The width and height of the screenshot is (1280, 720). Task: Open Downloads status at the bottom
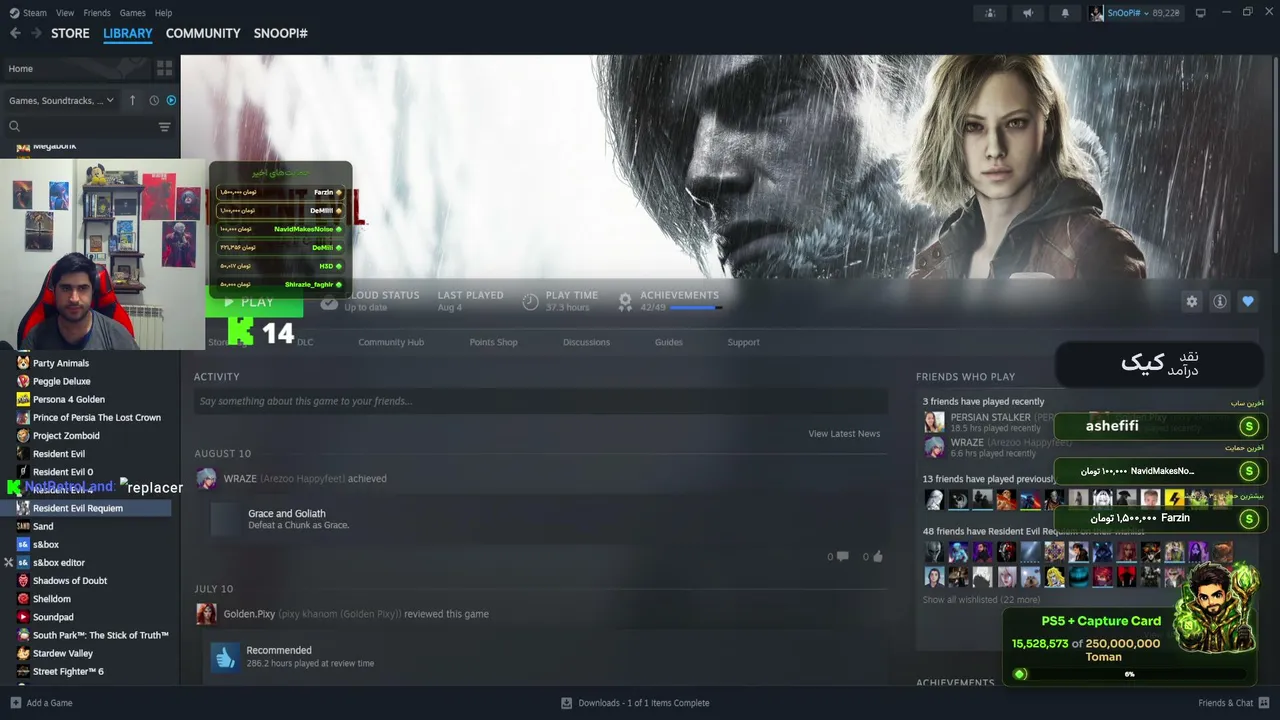tap(635, 703)
